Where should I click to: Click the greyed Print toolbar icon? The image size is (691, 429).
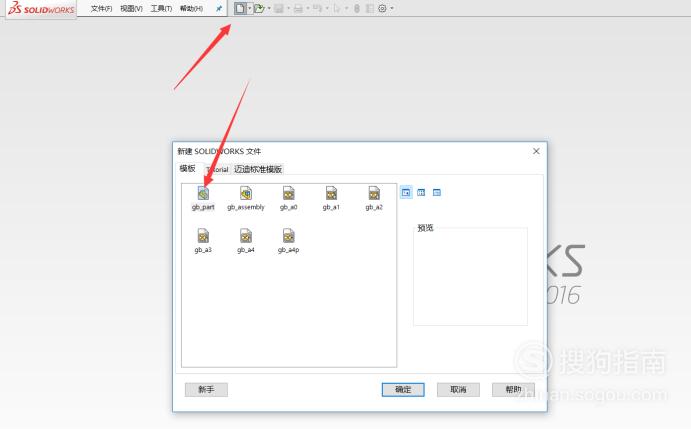[x=298, y=8]
